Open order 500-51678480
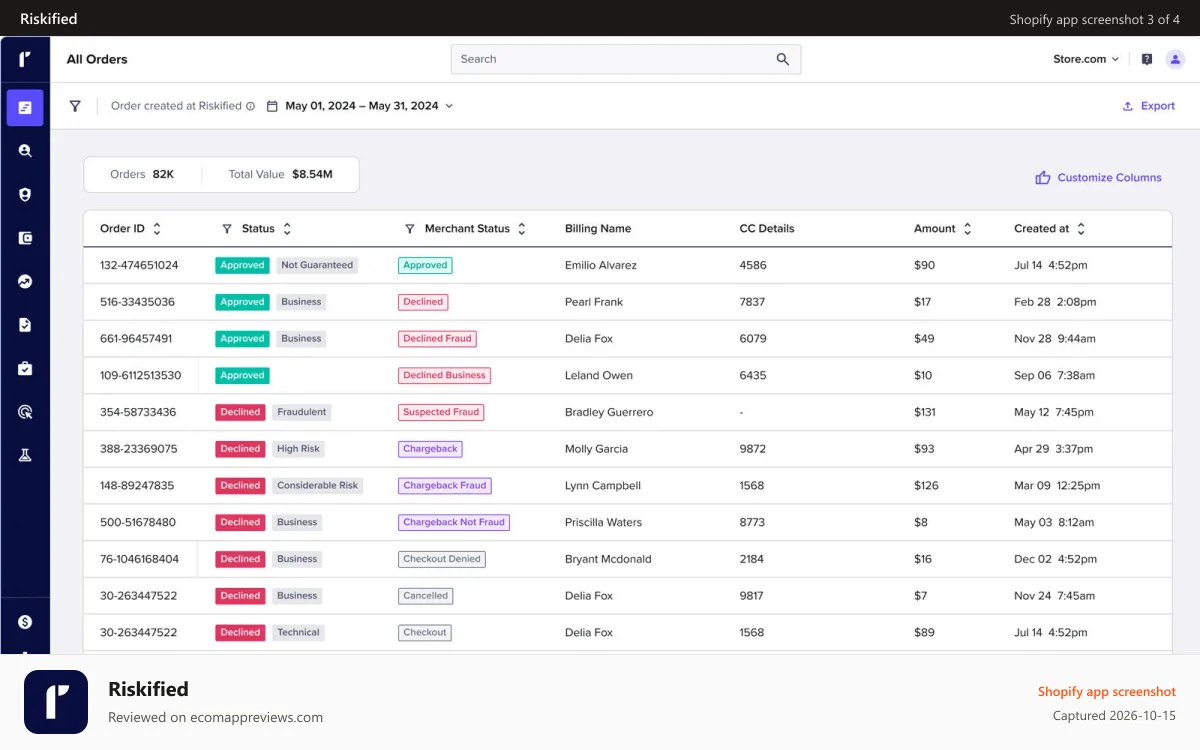Image resolution: width=1200 pixels, height=750 pixels. click(138, 522)
